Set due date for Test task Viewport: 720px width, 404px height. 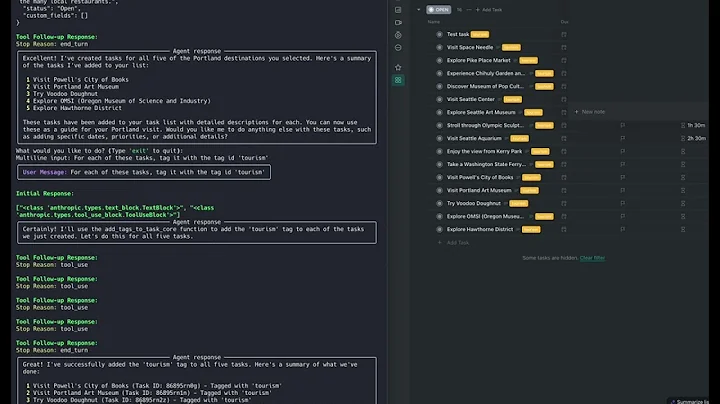click(x=564, y=34)
